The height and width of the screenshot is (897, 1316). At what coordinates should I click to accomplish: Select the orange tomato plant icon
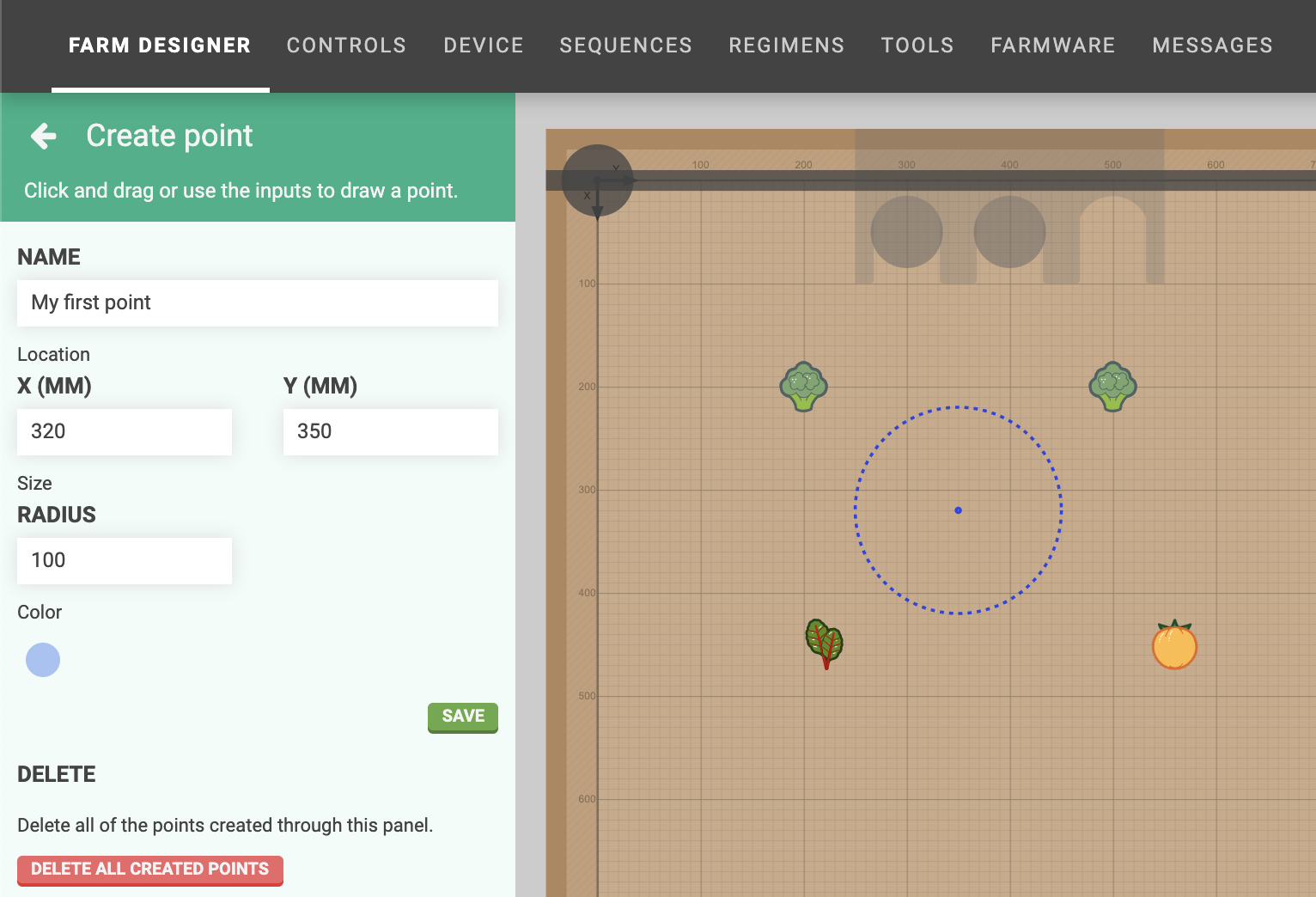click(1174, 645)
